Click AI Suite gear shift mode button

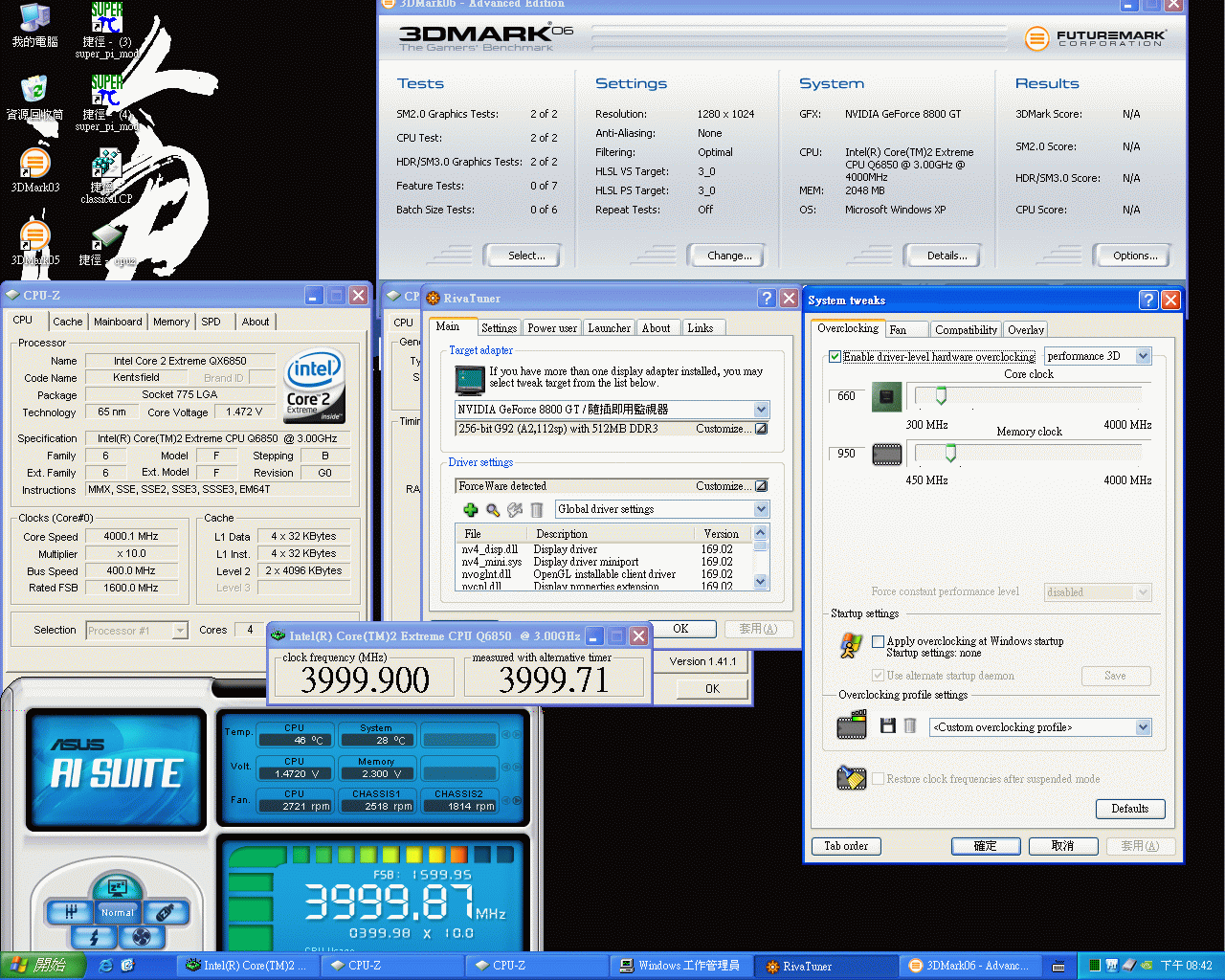[x=70, y=913]
